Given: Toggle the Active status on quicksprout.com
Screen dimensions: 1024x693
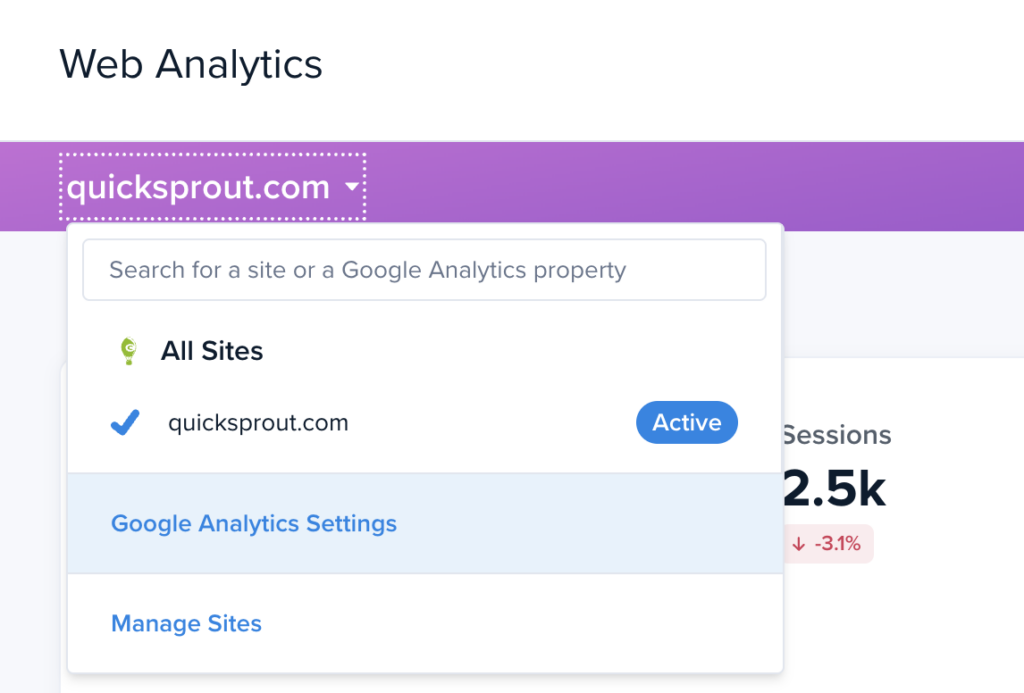Looking at the screenshot, I should 687,422.
